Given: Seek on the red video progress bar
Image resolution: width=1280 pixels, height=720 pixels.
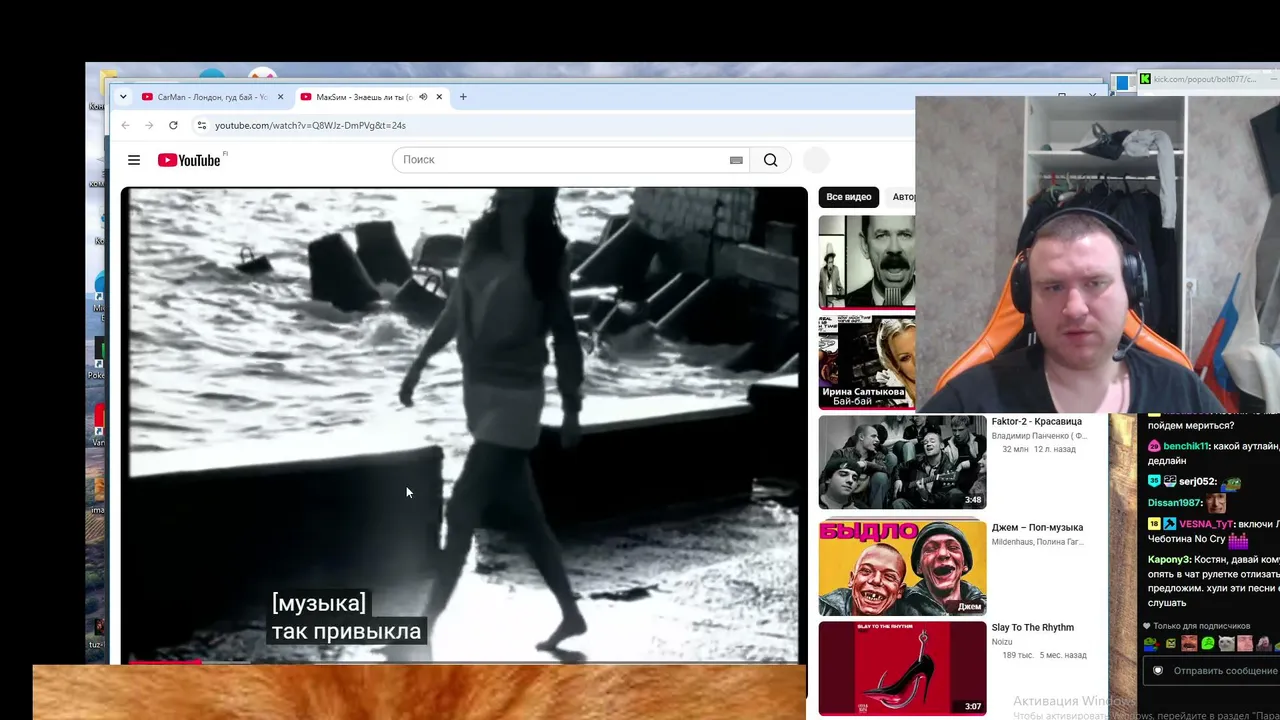Looking at the screenshot, I should 165,661.
